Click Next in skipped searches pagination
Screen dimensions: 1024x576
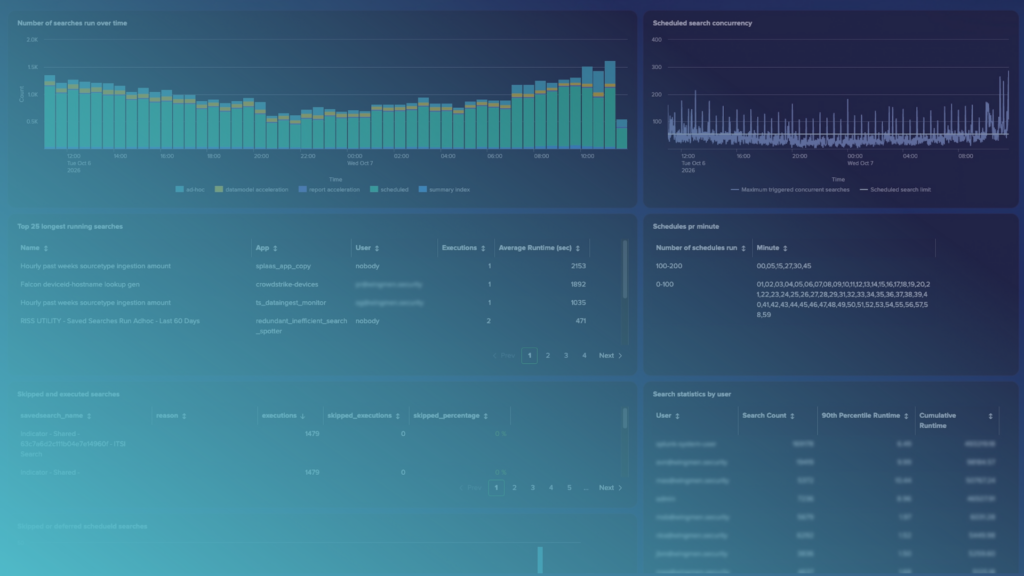pos(611,488)
